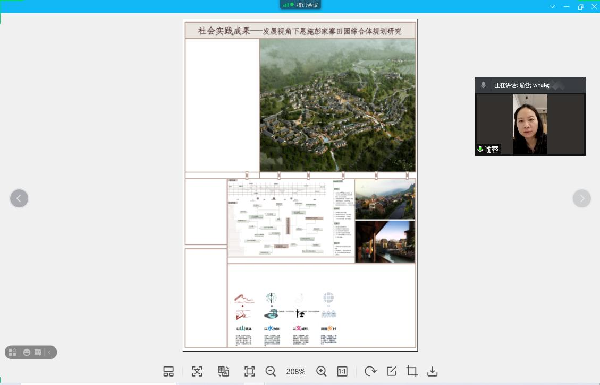600x385 pixels.
Task: Open the thumbnail gallery view icon
Action: pyautogui.click(x=169, y=371)
